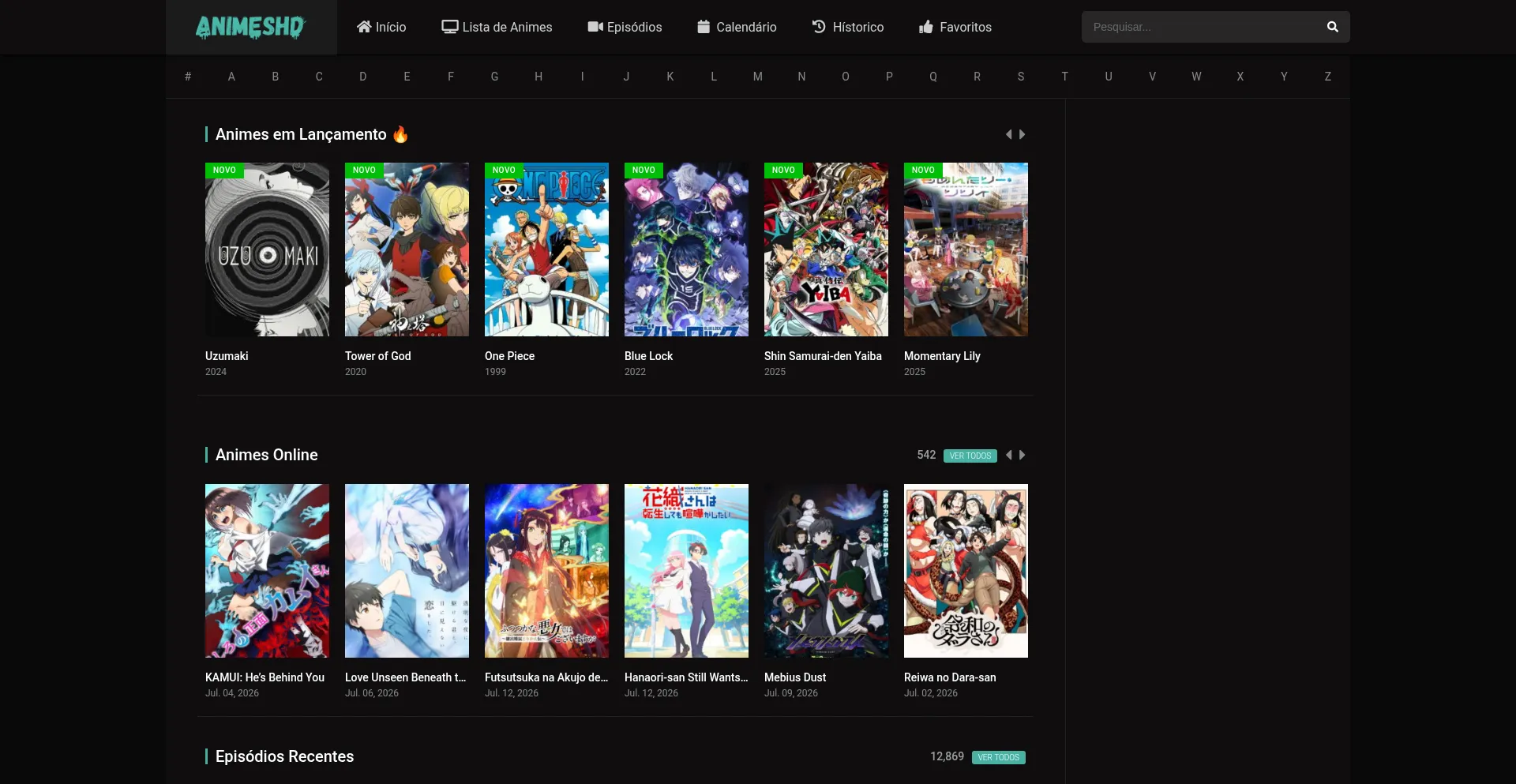Filter animes by letter S

(x=1021, y=77)
